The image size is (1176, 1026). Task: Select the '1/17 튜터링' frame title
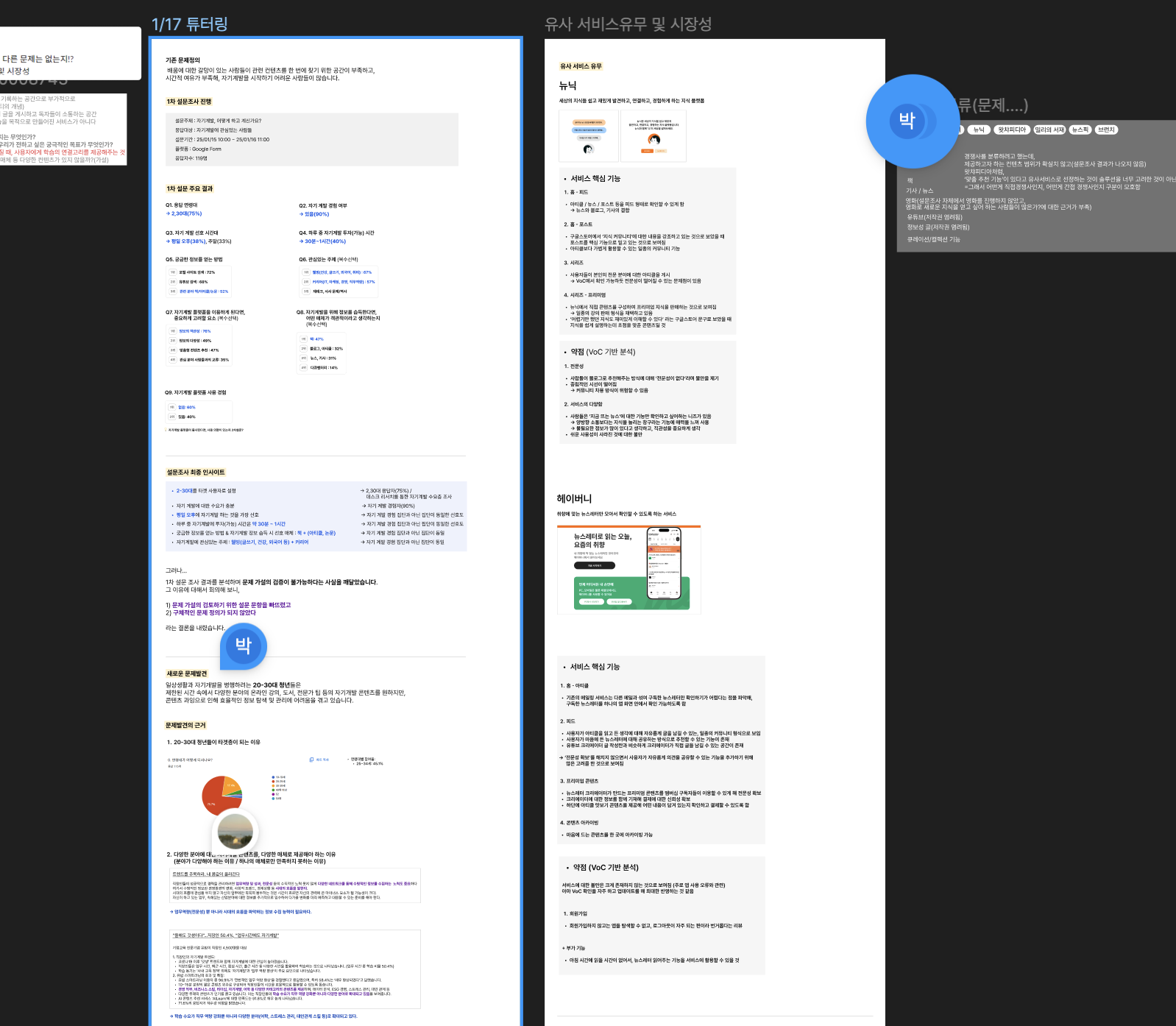[189, 24]
